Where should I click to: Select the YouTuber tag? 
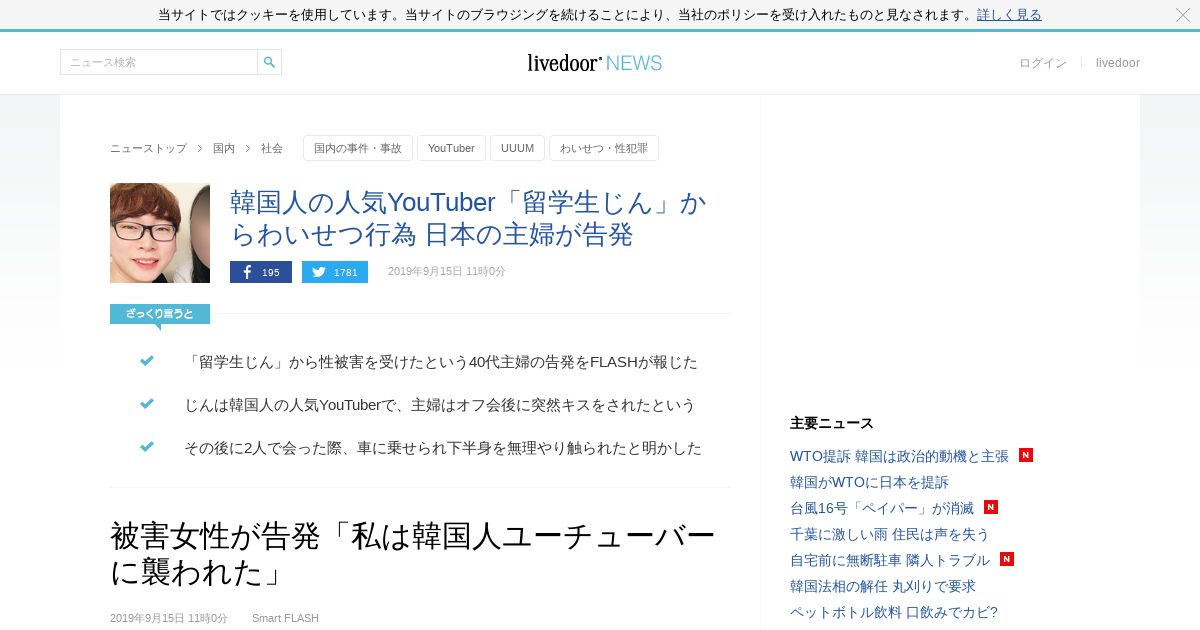click(x=451, y=148)
